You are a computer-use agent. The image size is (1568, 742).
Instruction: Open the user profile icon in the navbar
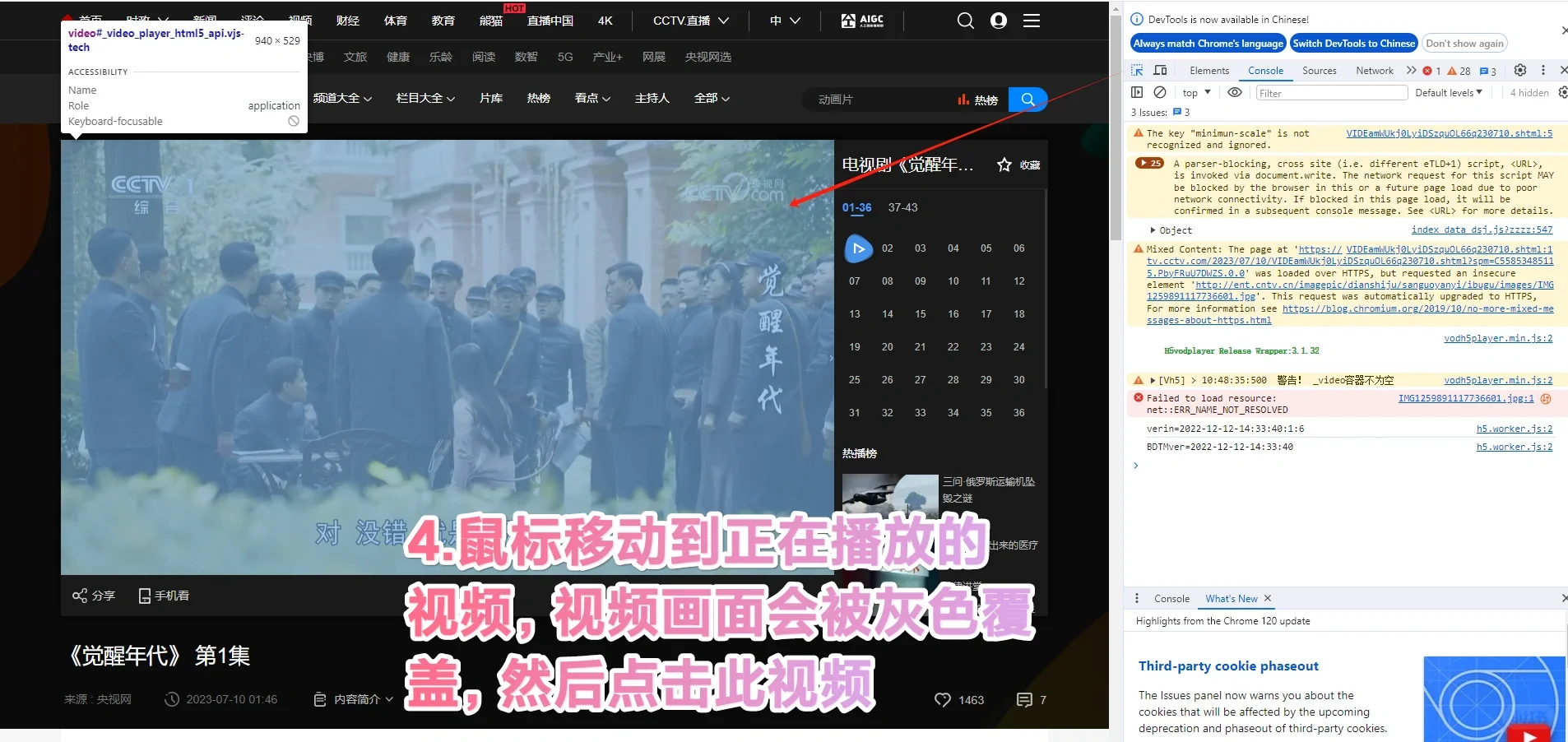pyautogui.click(x=998, y=20)
